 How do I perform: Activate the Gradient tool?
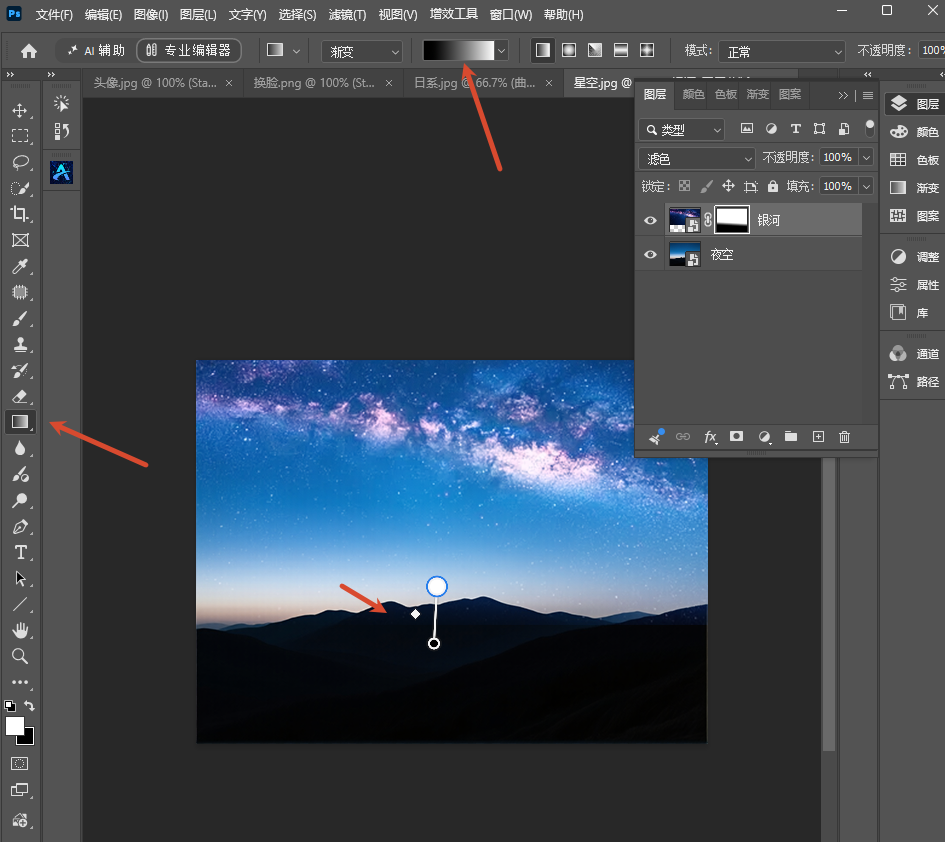(20, 422)
